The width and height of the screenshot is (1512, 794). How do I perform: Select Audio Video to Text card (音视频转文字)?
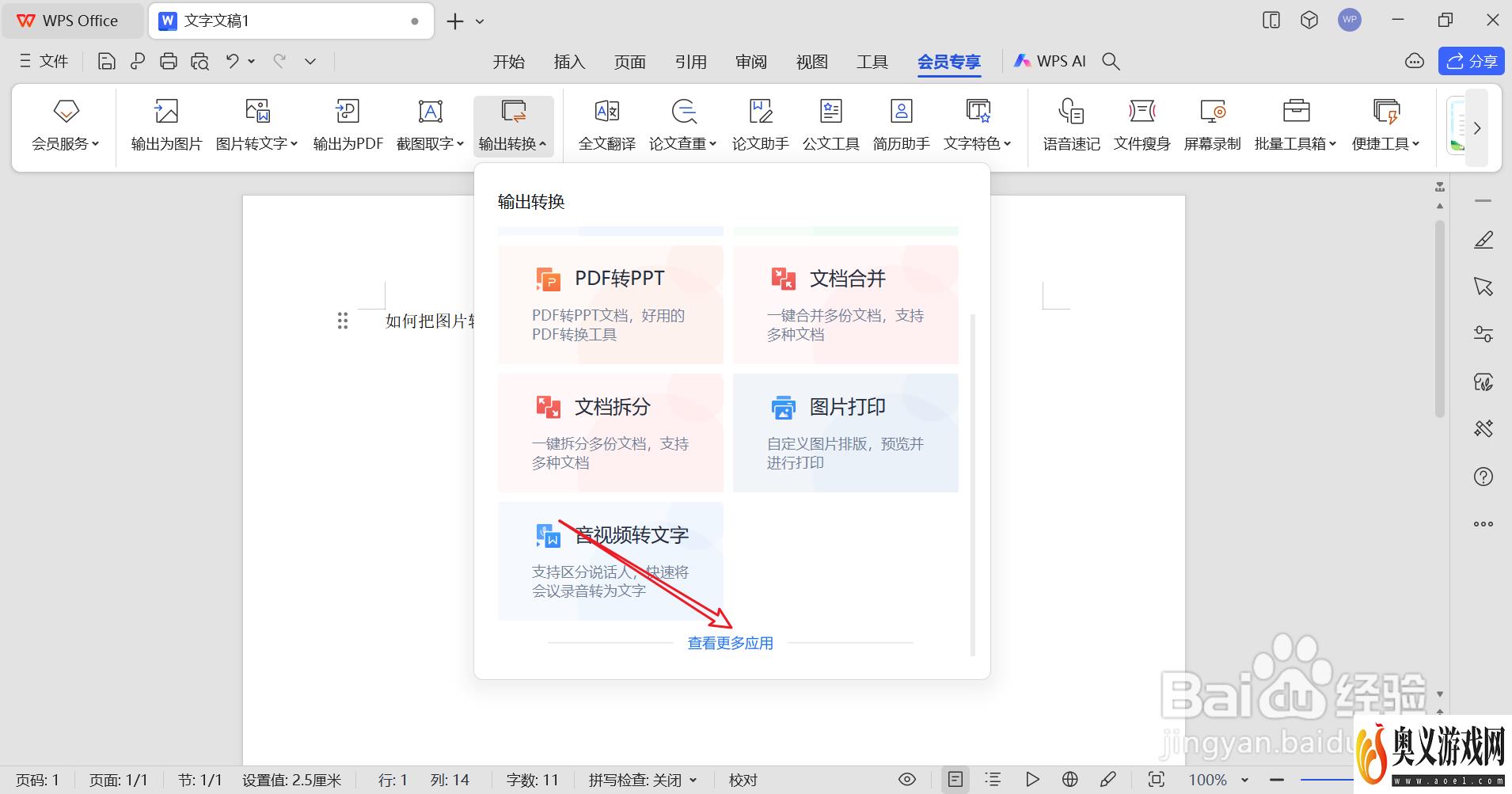610,561
